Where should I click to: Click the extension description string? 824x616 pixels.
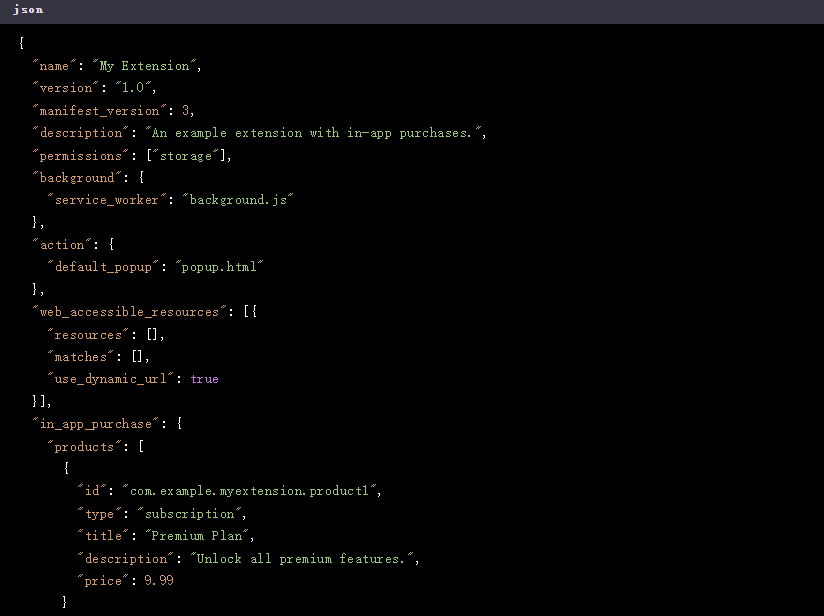[314, 133]
